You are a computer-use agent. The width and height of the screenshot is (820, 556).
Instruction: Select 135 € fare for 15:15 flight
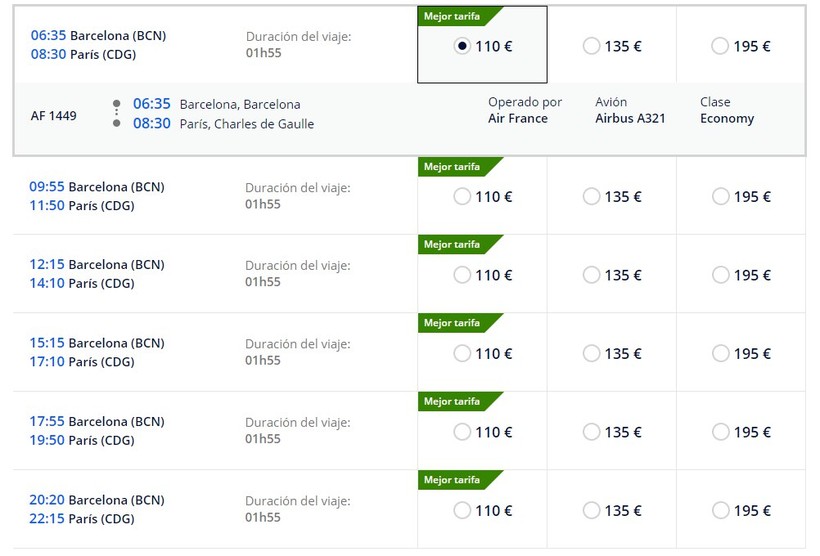coord(591,353)
